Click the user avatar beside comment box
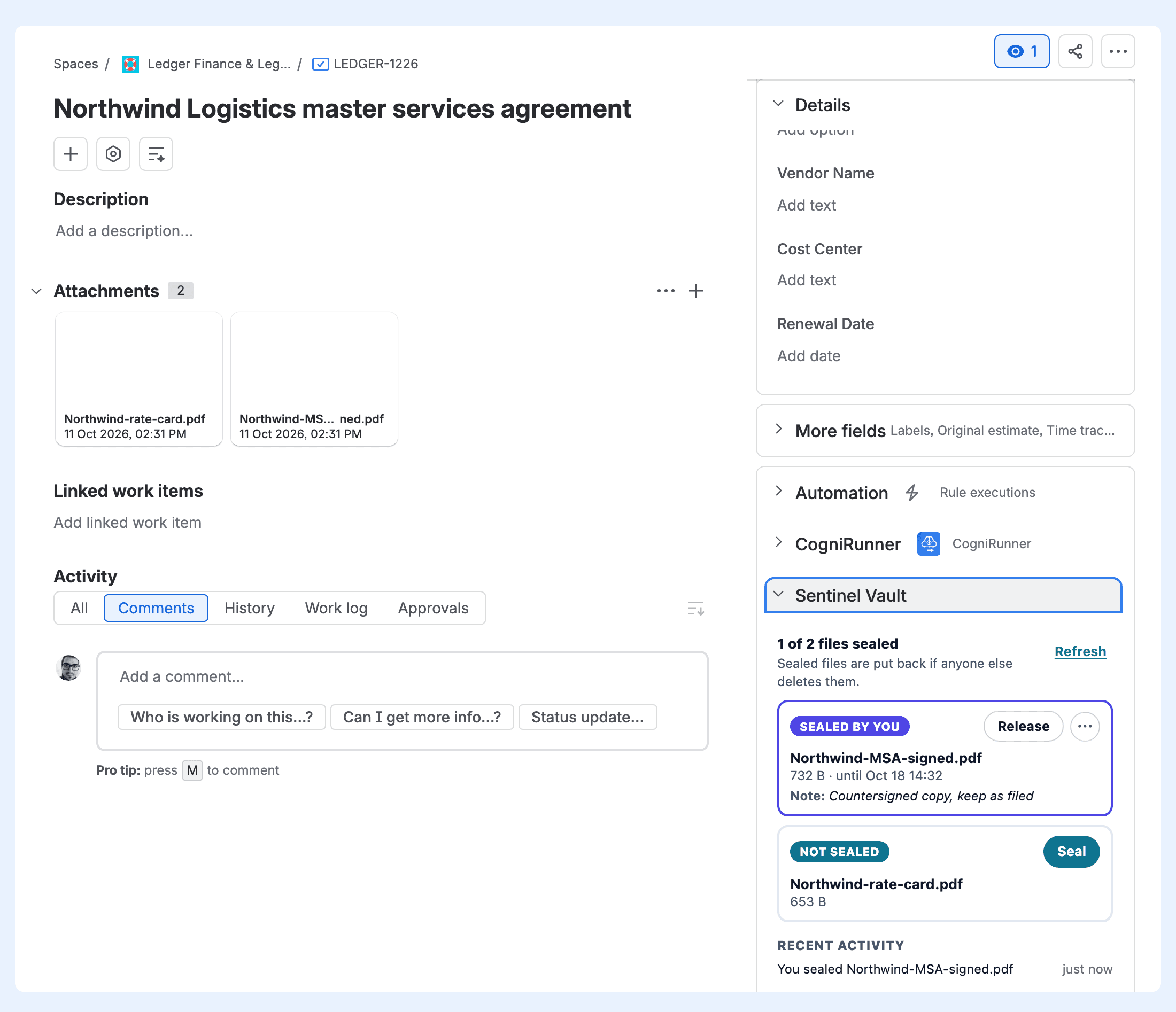The height and width of the screenshot is (1012, 1176). click(x=69, y=668)
